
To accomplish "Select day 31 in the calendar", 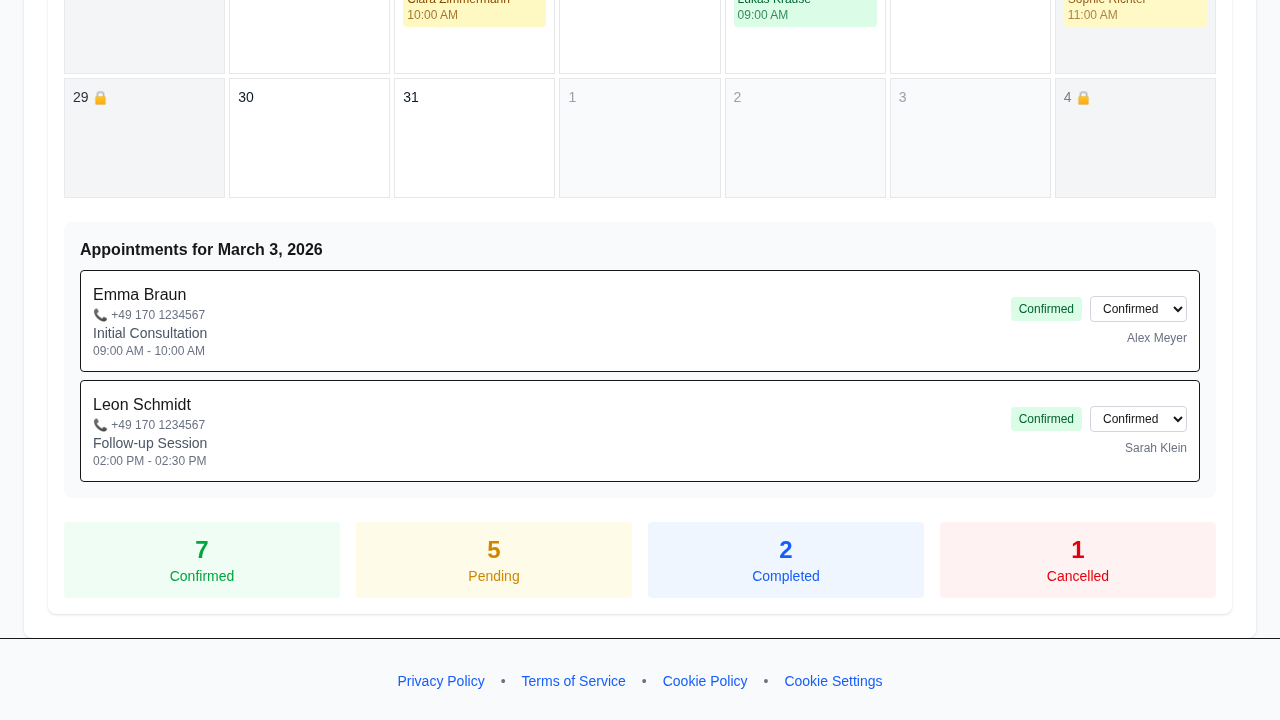I will [x=474, y=138].
